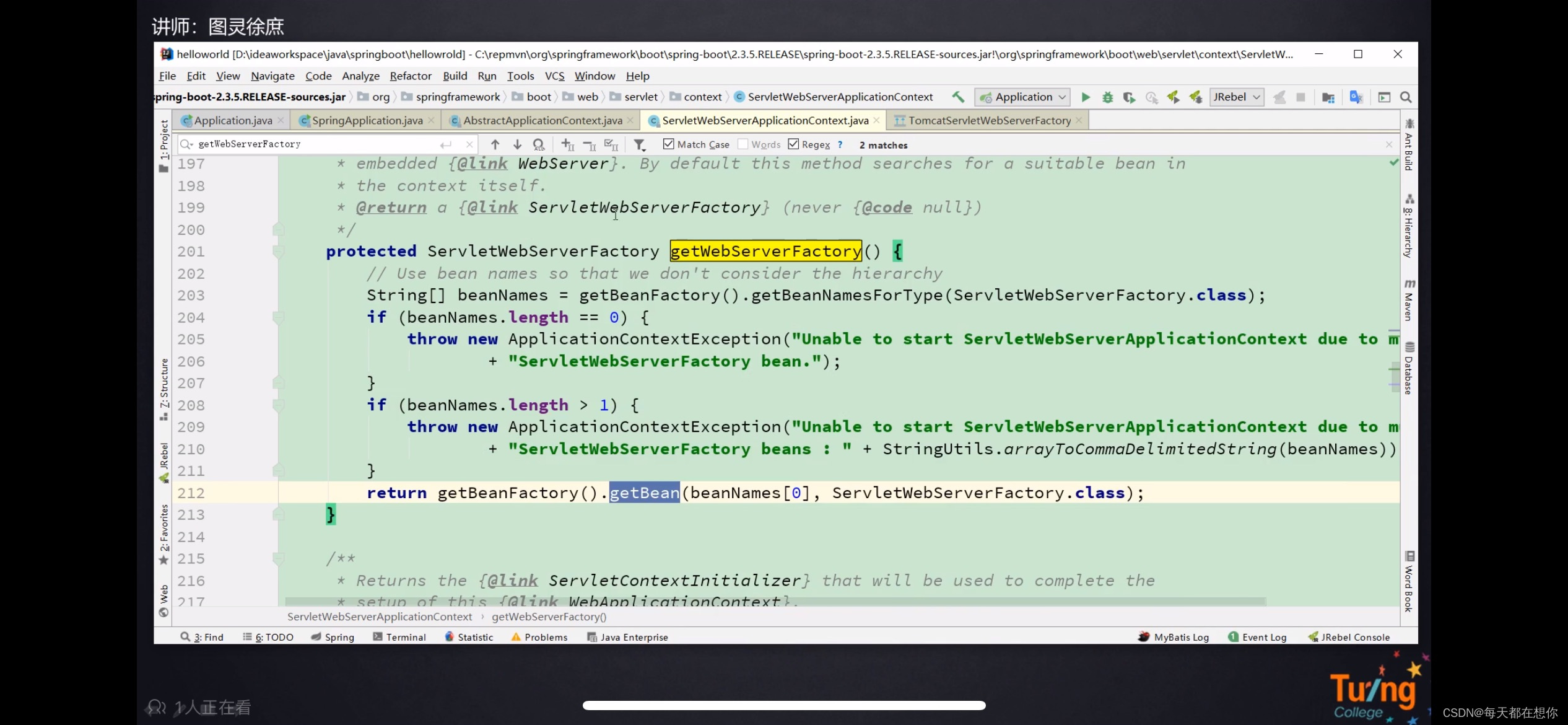Click the fold end marker at line 213
Image resolution: width=1568 pixels, height=725 pixels.
point(278,515)
